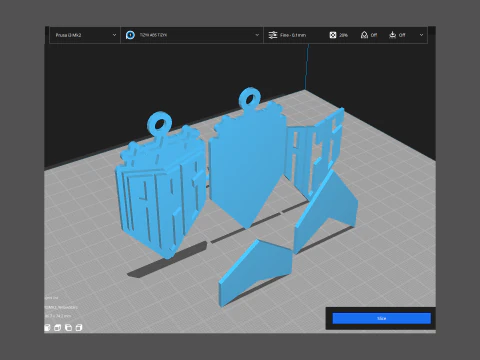Click the model dimensions text in mm
Screen dimensions: 480x360
coord(58,316)
